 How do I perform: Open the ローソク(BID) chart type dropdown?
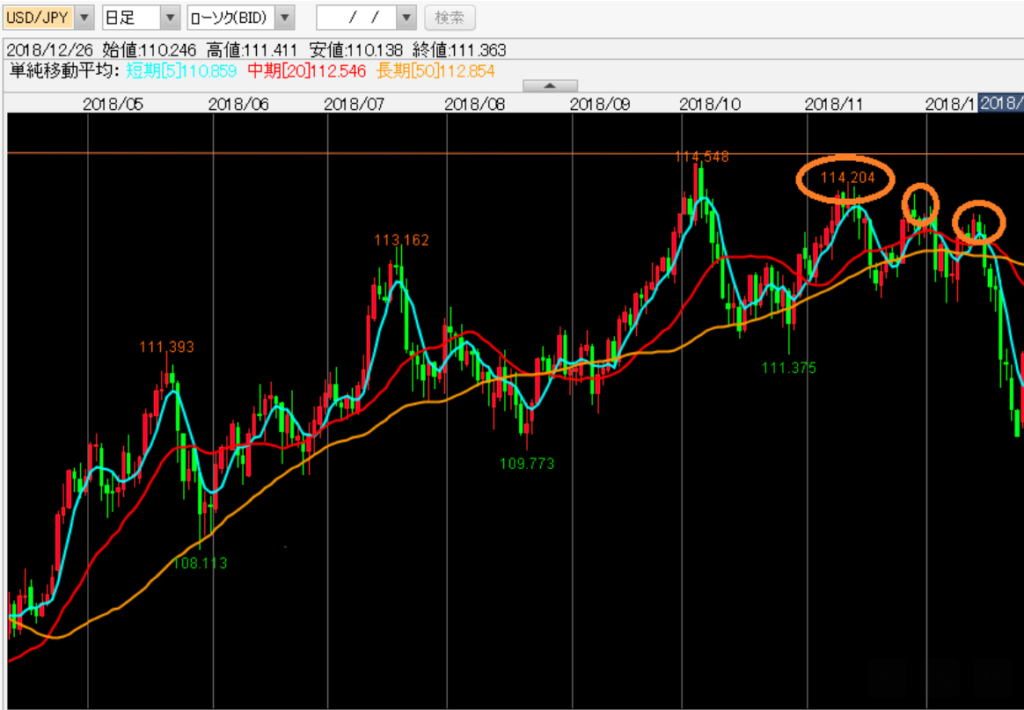click(285, 17)
